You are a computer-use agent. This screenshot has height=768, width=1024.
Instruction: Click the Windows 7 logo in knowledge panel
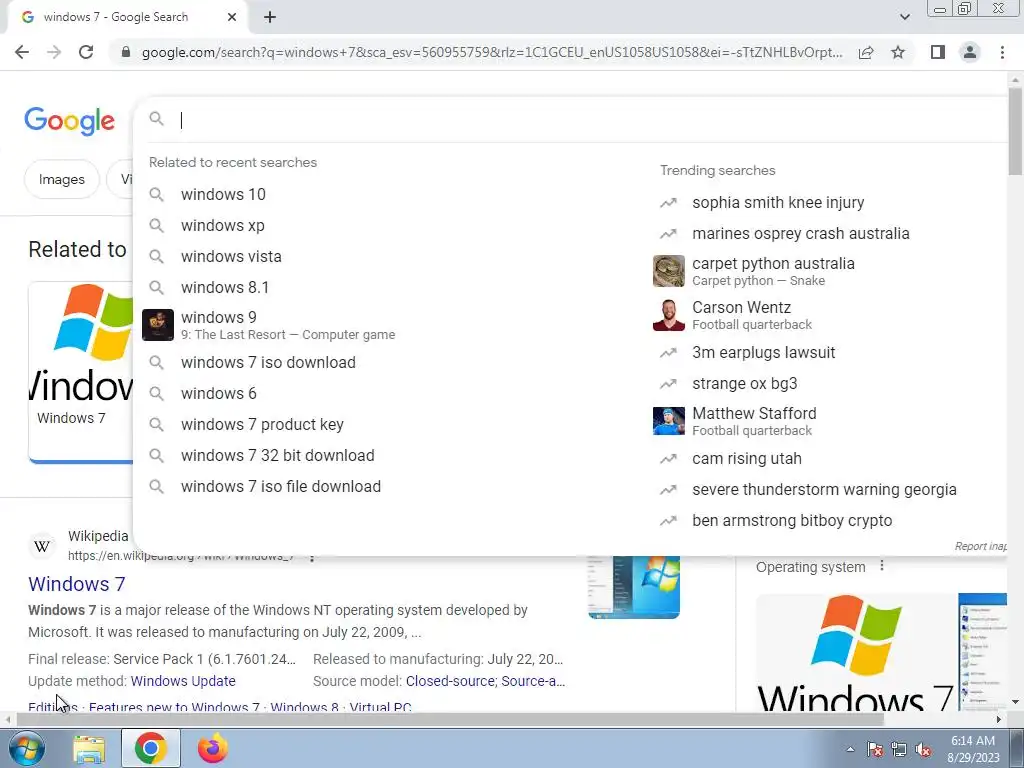[x=856, y=652]
